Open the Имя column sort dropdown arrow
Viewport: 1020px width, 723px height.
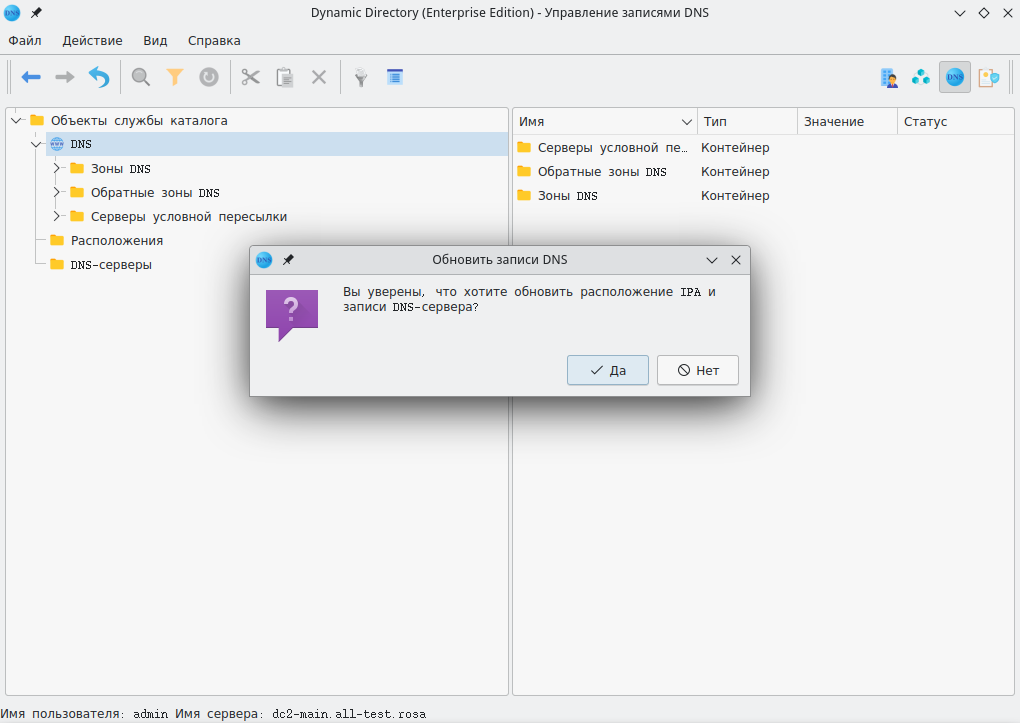pos(687,121)
